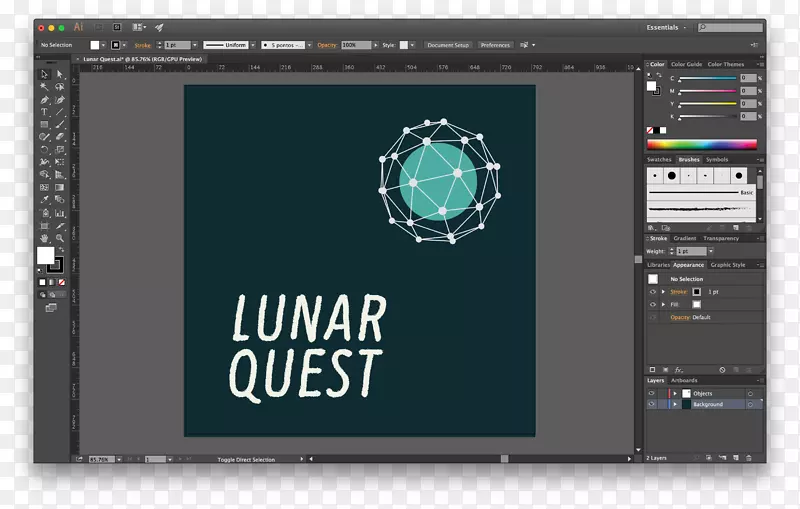Open the Uniform stroke profile dropdown
The height and width of the screenshot is (509, 800).
click(x=229, y=45)
